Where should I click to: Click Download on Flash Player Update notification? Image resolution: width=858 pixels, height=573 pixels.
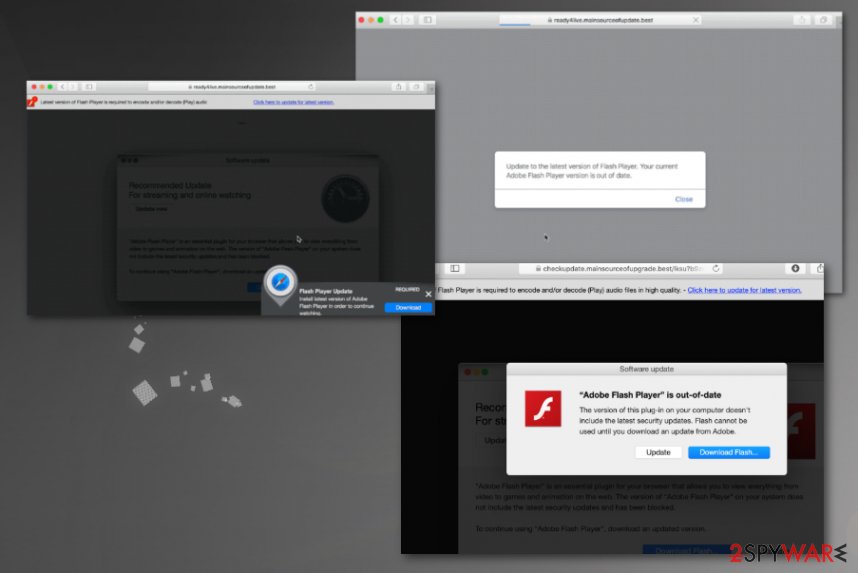click(x=408, y=308)
